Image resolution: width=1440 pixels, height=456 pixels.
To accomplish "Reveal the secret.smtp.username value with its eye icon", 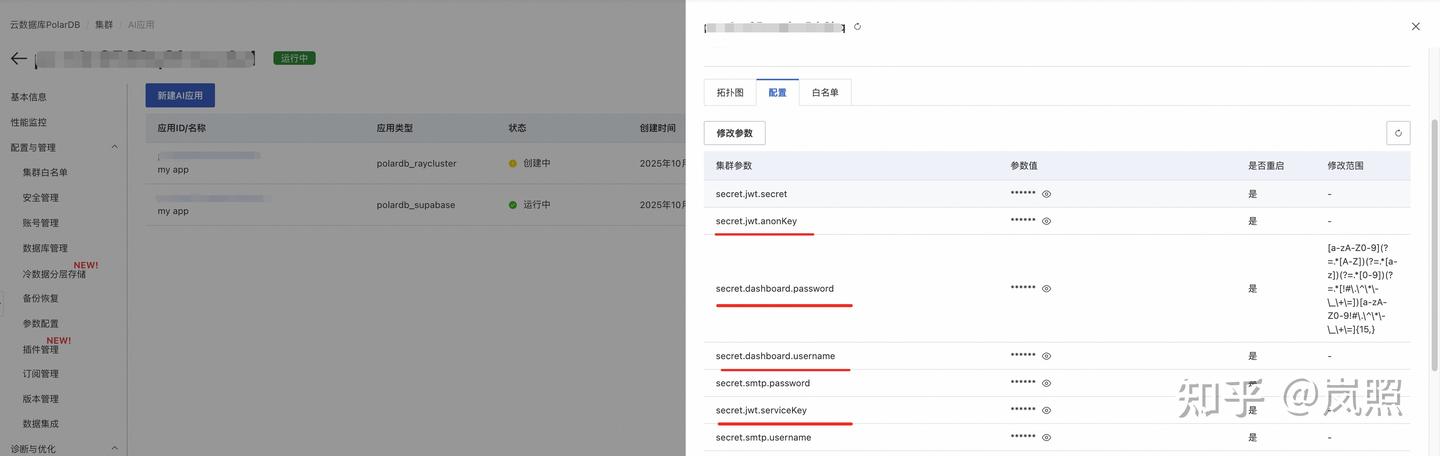I will click(1046, 437).
